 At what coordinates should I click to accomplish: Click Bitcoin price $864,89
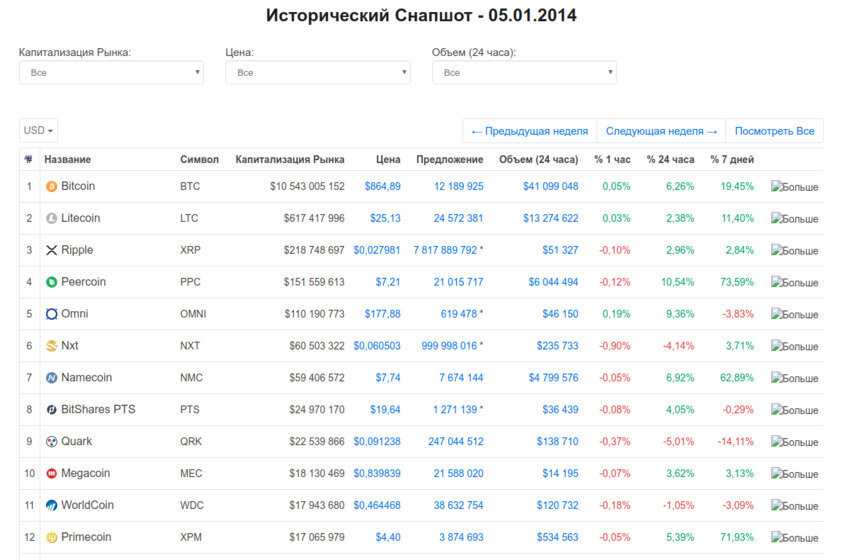click(382, 186)
